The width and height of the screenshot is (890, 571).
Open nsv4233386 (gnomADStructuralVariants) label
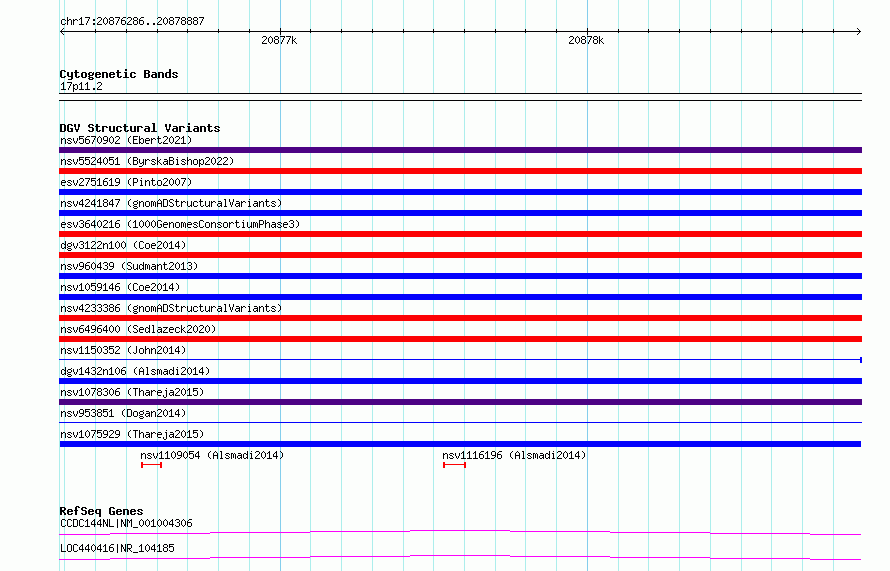pos(171,308)
